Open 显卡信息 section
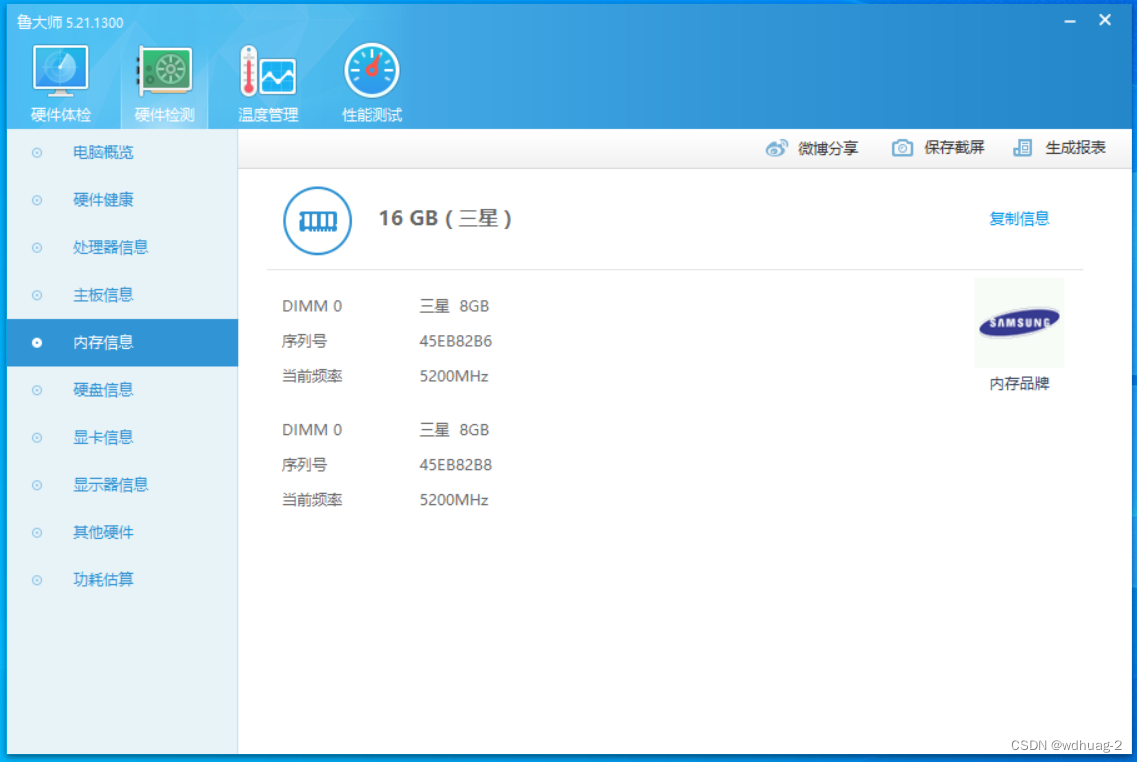The image size is (1137, 762). (x=103, y=437)
